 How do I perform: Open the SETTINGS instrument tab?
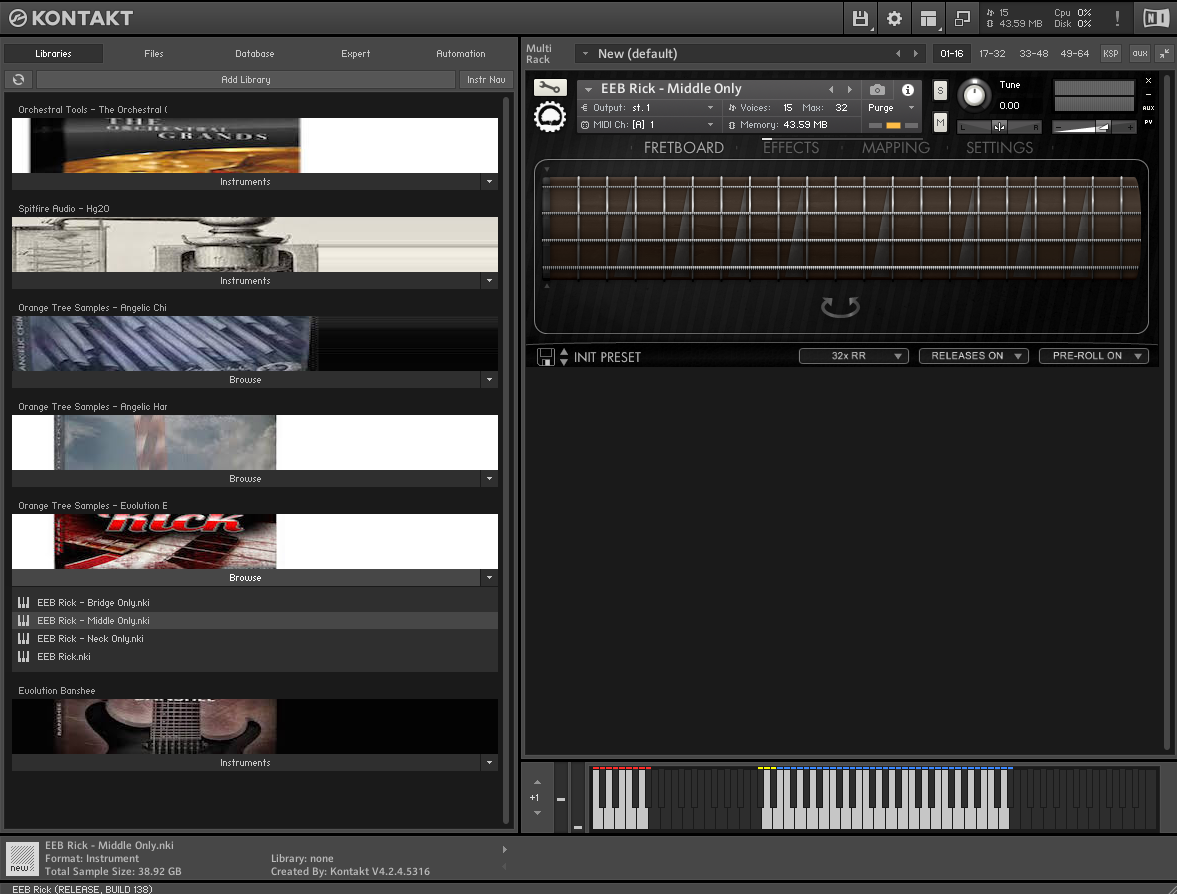pyautogui.click(x=999, y=148)
